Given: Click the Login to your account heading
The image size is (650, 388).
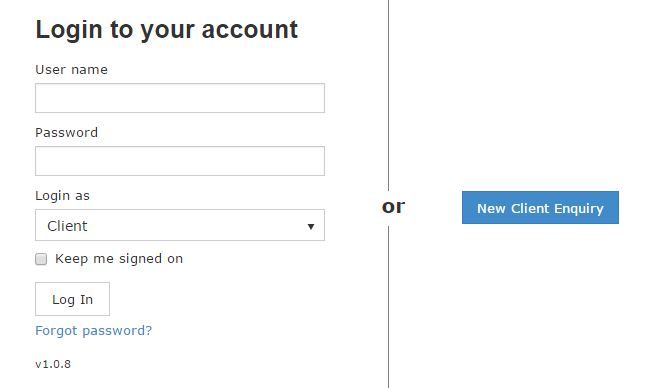Looking at the screenshot, I should (167, 30).
